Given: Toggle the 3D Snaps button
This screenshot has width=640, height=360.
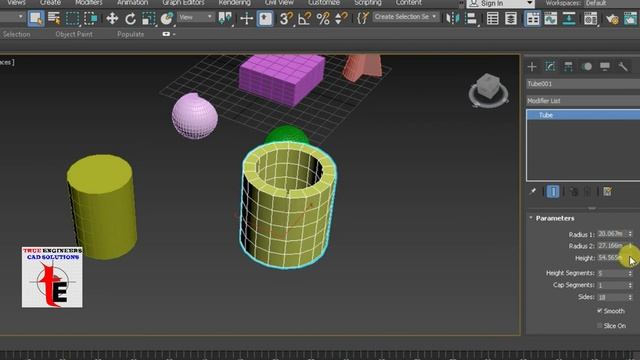Looking at the screenshot, I should click(286, 18).
